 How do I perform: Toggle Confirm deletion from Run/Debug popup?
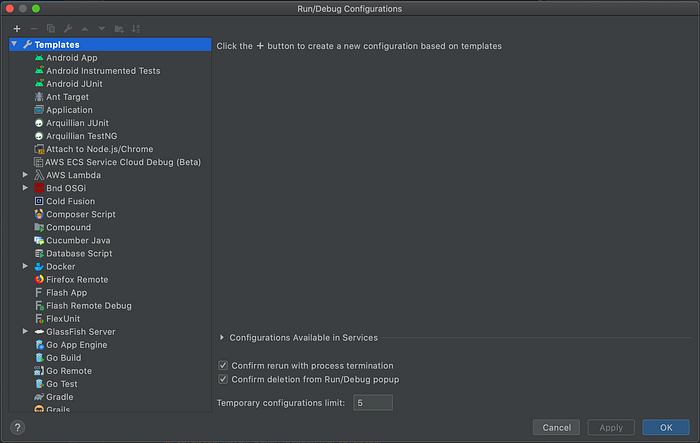click(223, 379)
